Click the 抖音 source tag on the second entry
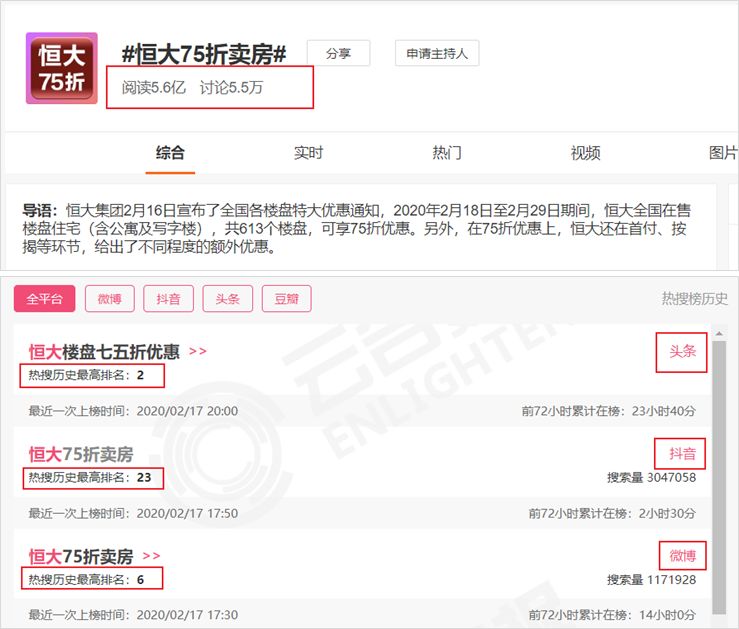 coord(682,454)
